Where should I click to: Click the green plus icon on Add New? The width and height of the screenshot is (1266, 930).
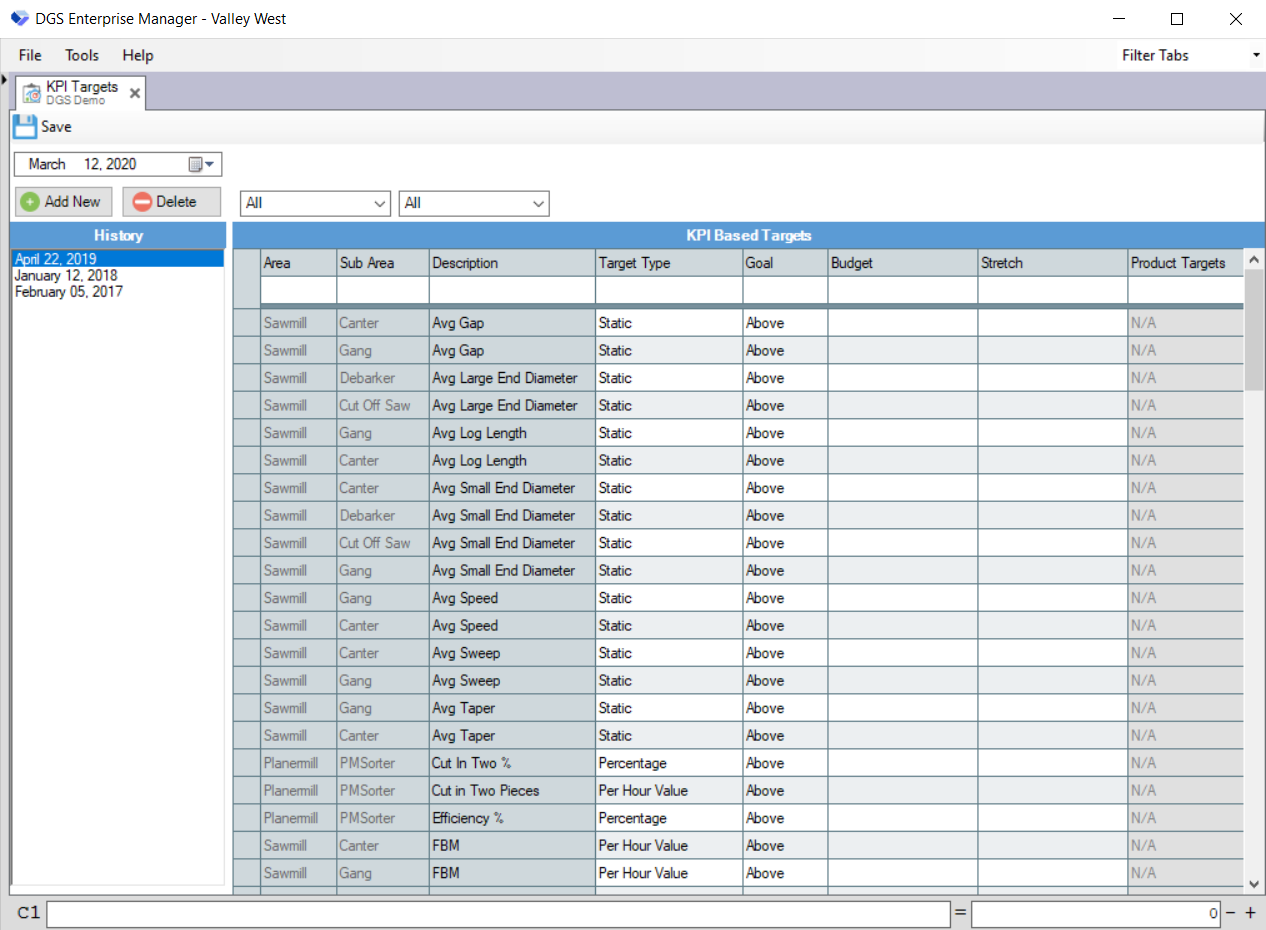tap(31, 201)
